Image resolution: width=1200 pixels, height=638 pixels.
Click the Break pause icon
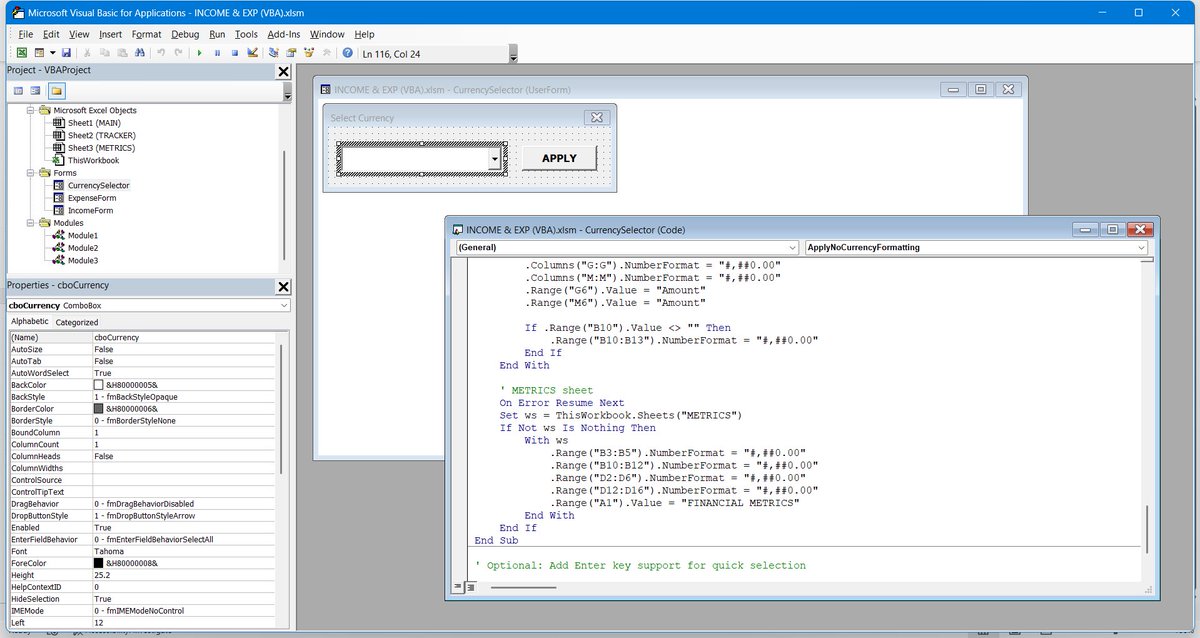coord(217,52)
